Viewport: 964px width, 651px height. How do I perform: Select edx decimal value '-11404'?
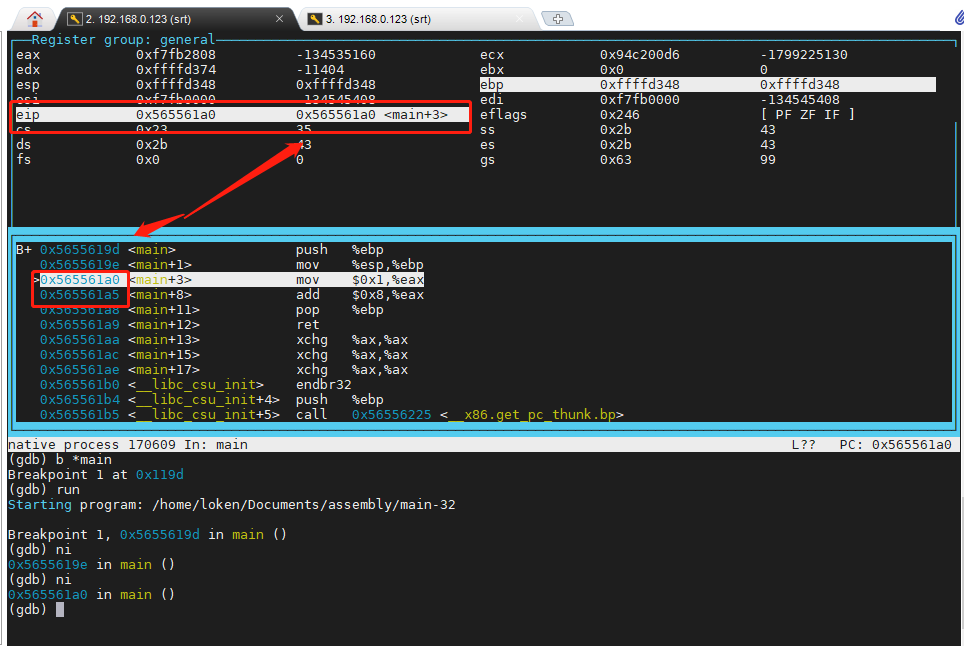tap(320, 69)
